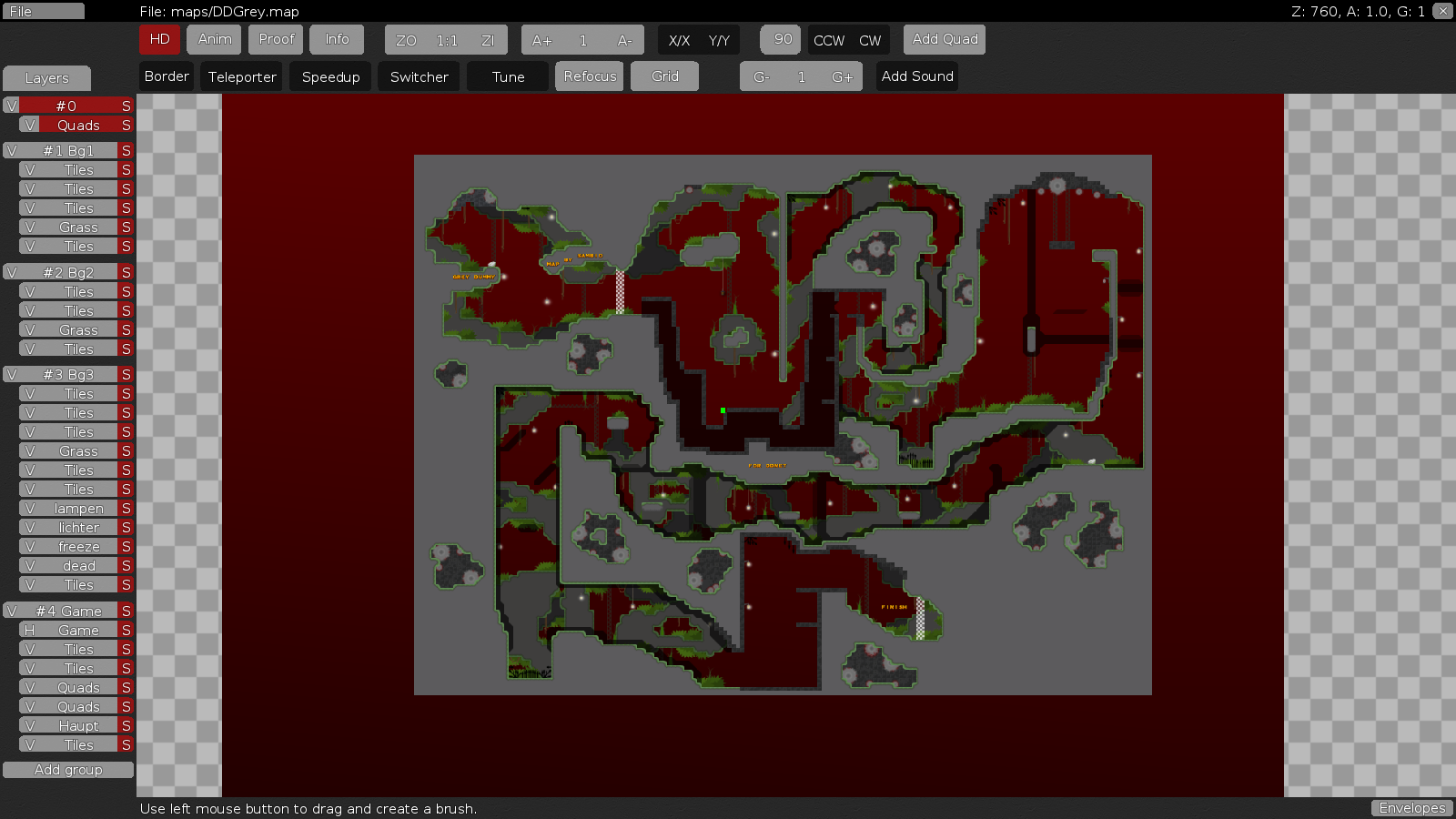
Task: Click the ZO zoom out button
Action: point(406,40)
